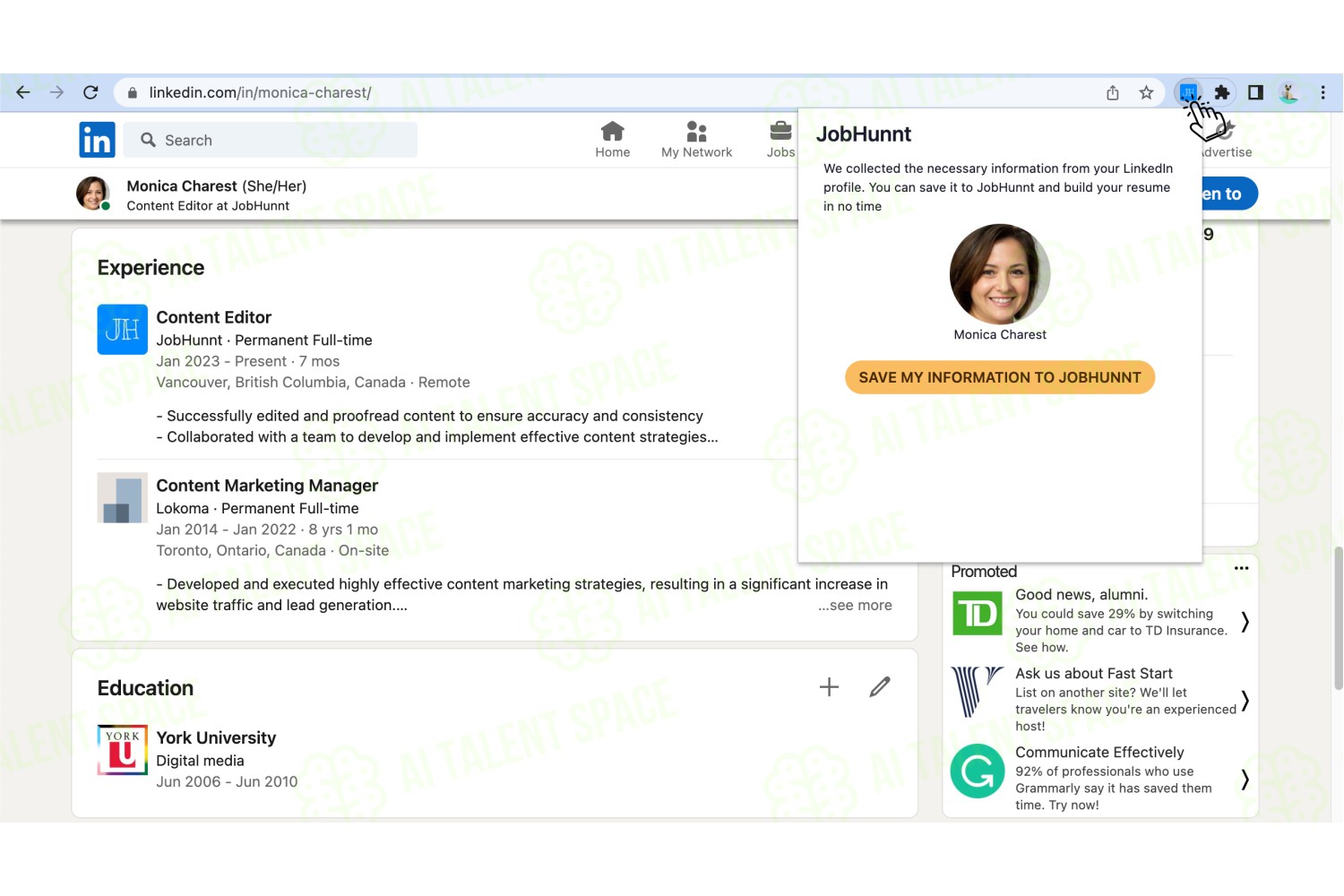Viewport: 1344px width, 896px height.
Task: Click the Fast Start ad logo
Action: pyautogui.click(x=978, y=692)
